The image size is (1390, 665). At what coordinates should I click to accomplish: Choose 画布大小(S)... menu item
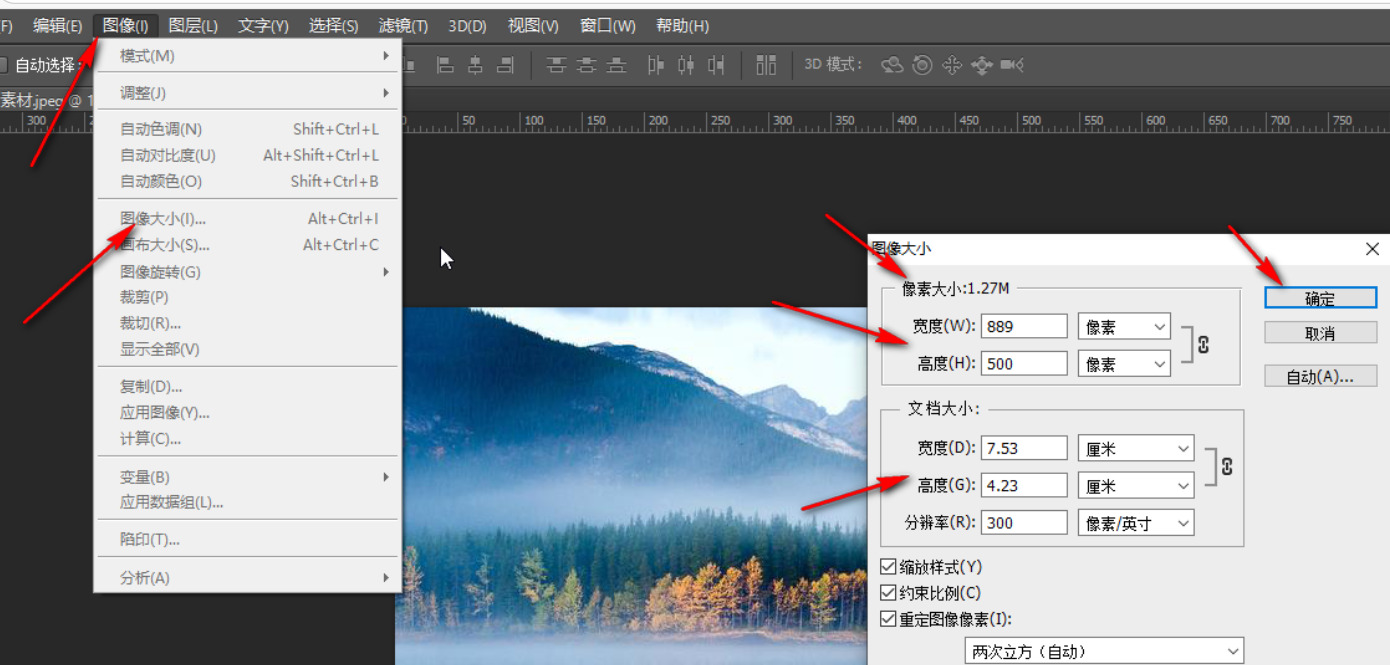point(247,244)
